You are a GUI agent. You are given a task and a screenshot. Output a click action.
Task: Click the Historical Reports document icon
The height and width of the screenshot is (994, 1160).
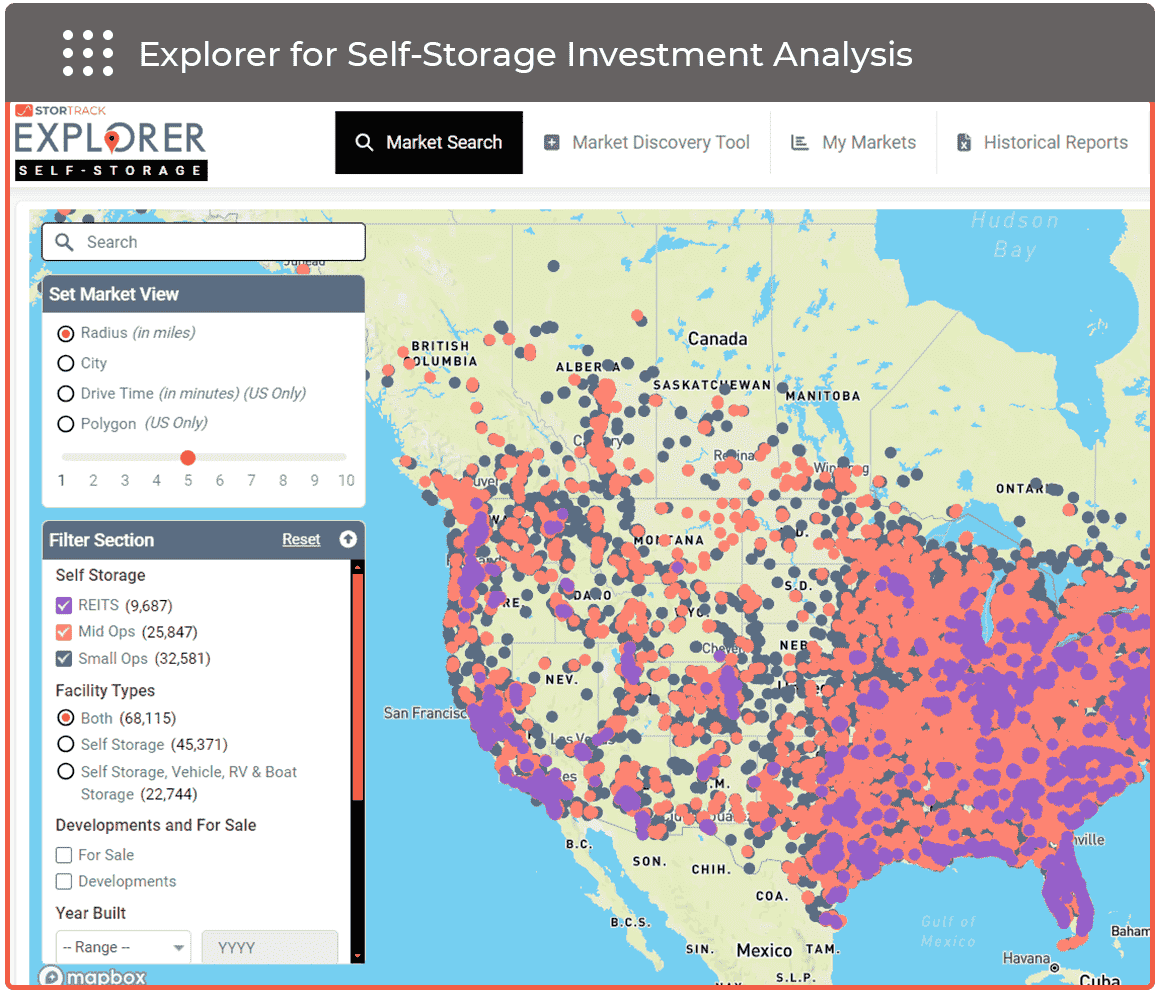pos(963,142)
